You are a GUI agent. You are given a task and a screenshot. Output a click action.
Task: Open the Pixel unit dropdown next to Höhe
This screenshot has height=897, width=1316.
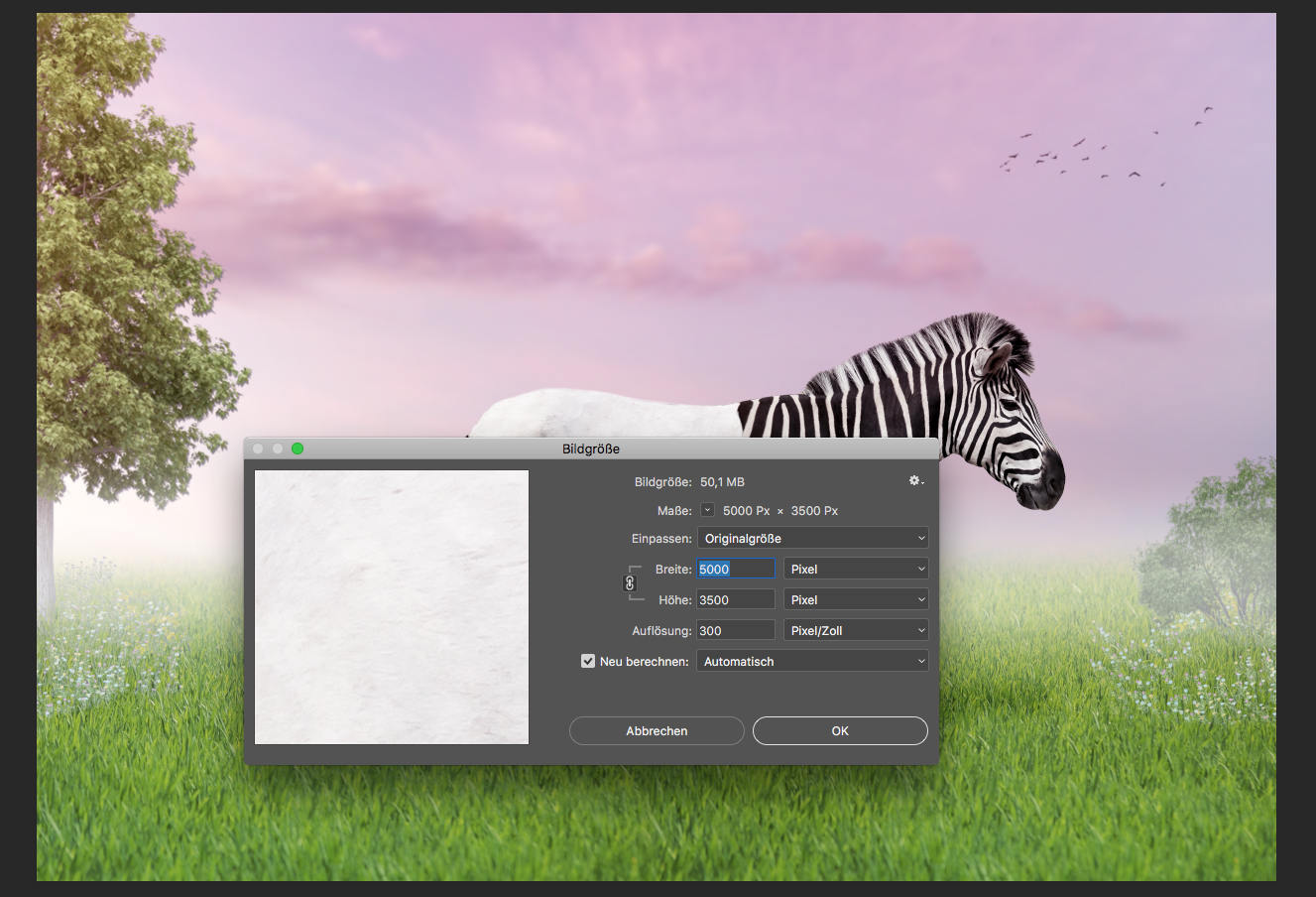pos(855,598)
